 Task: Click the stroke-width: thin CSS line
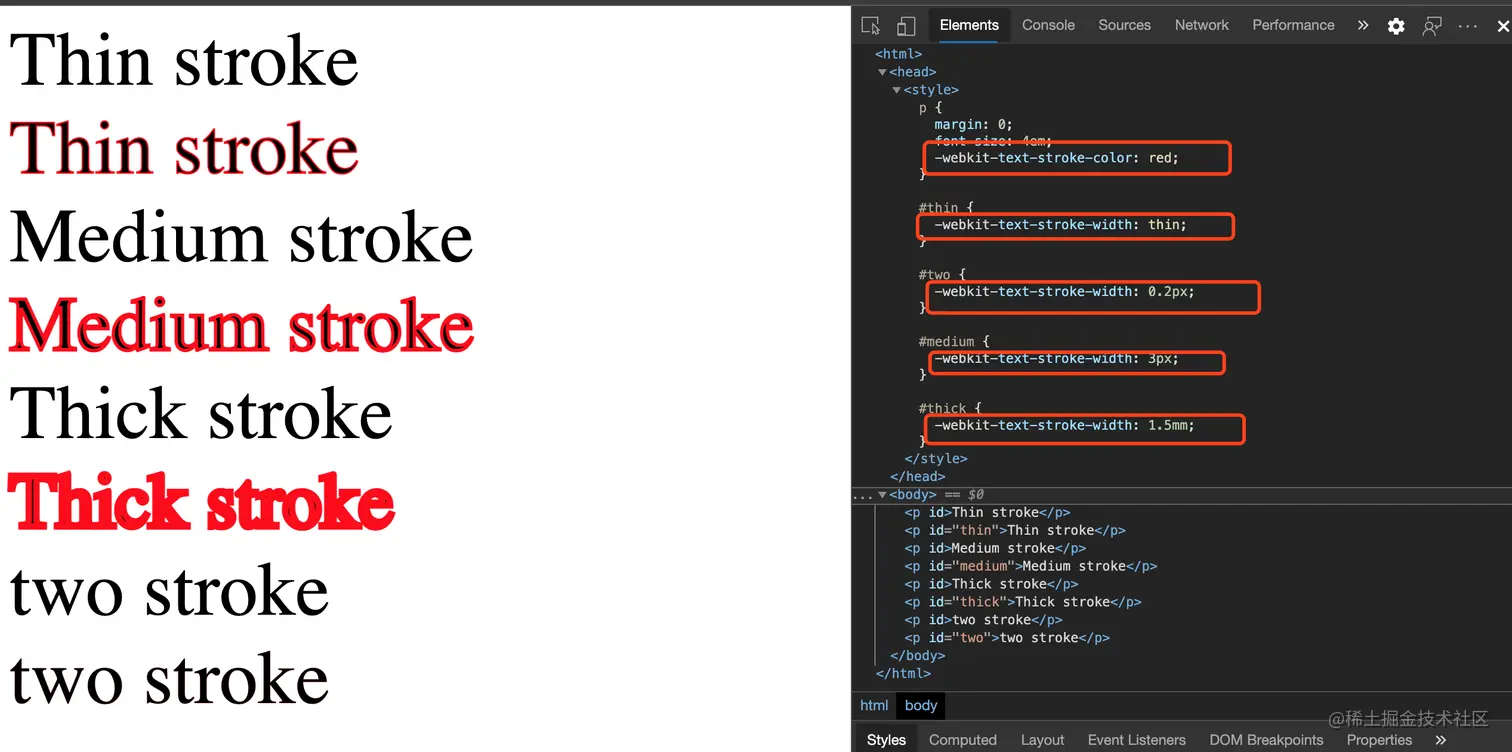coord(1060,225)
